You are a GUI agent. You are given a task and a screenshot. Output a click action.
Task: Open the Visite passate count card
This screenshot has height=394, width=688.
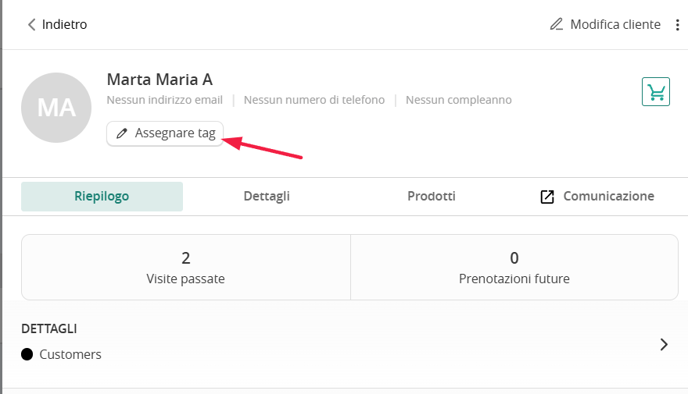pyautogui.click(x=186, y=268)
